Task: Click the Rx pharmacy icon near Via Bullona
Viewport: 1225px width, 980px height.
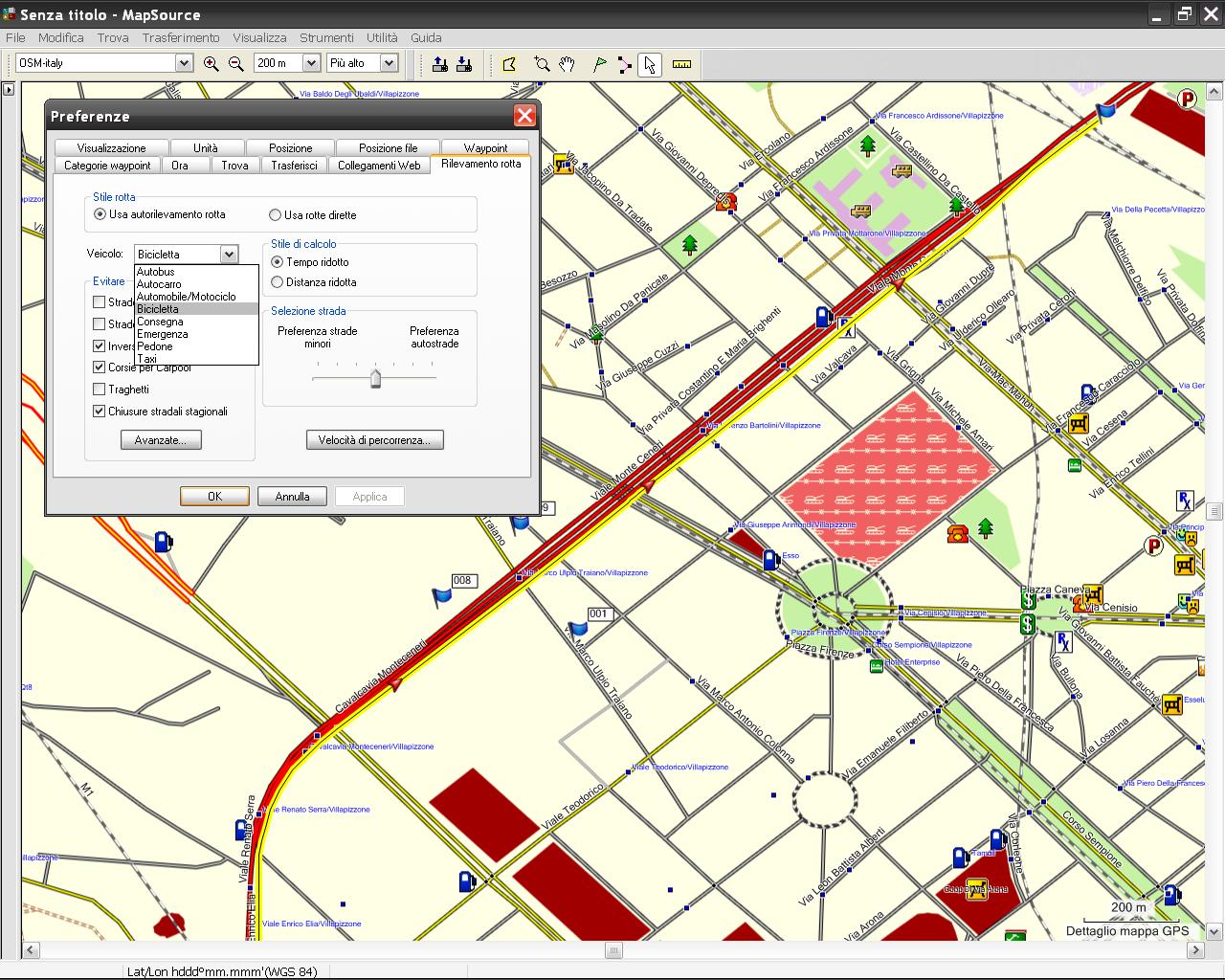Action: point(1063,640)
